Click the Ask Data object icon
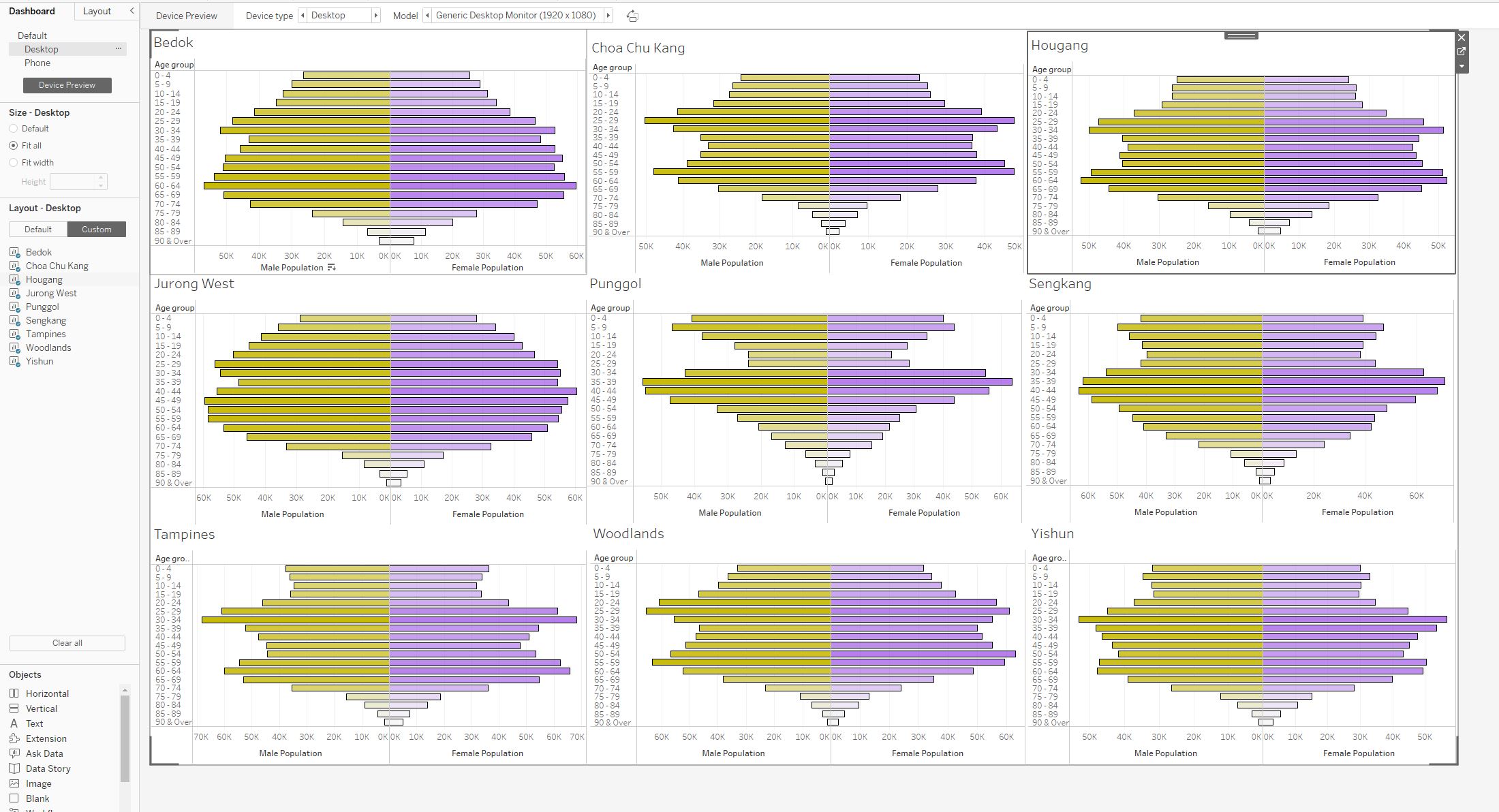Viewport: 1499px width, 812px height. point(14,753)
